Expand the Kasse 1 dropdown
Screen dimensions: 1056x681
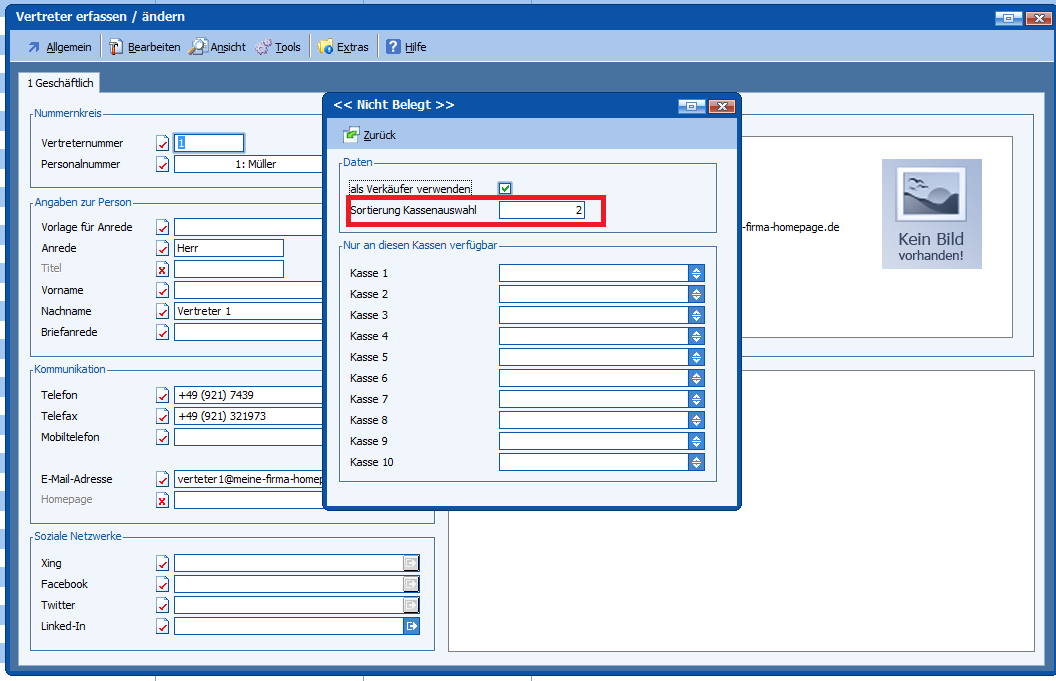click(696, 273)
